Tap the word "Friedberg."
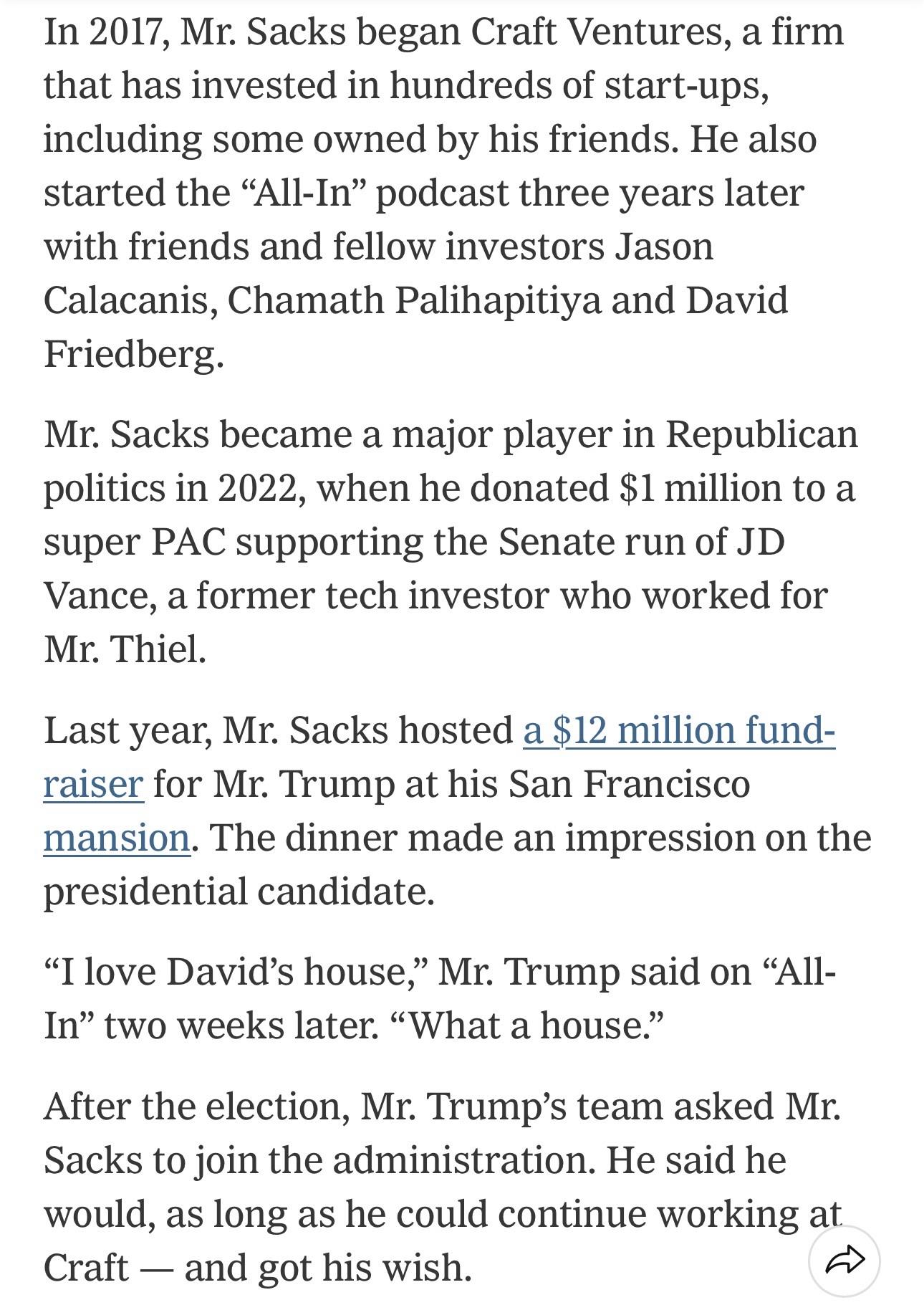 133,354
